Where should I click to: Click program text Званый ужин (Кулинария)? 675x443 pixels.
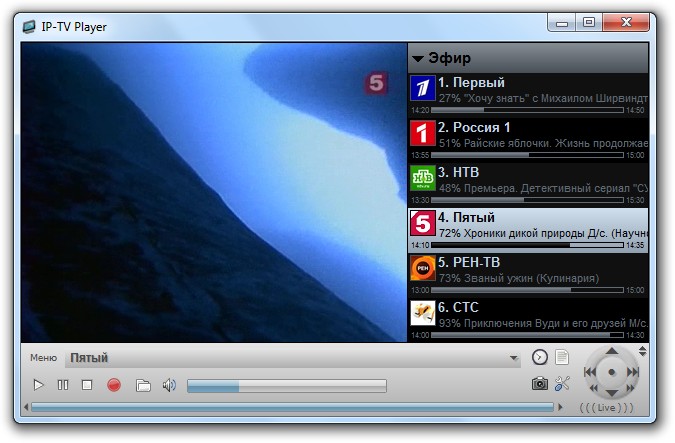[531, 279]
